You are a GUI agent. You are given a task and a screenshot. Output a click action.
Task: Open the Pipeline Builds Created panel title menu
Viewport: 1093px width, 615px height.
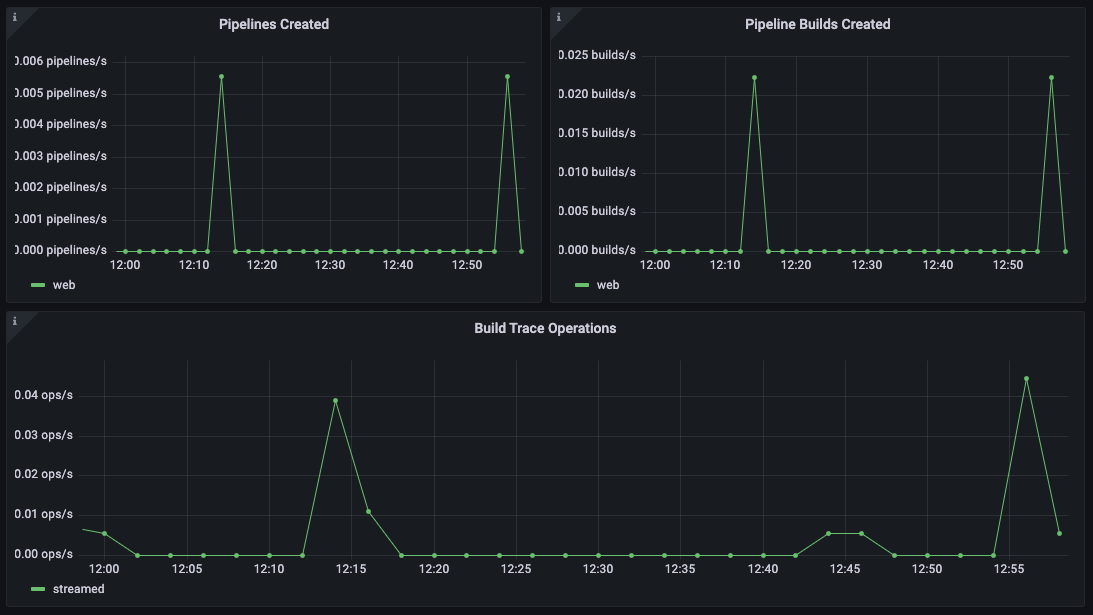click(818, 23)
